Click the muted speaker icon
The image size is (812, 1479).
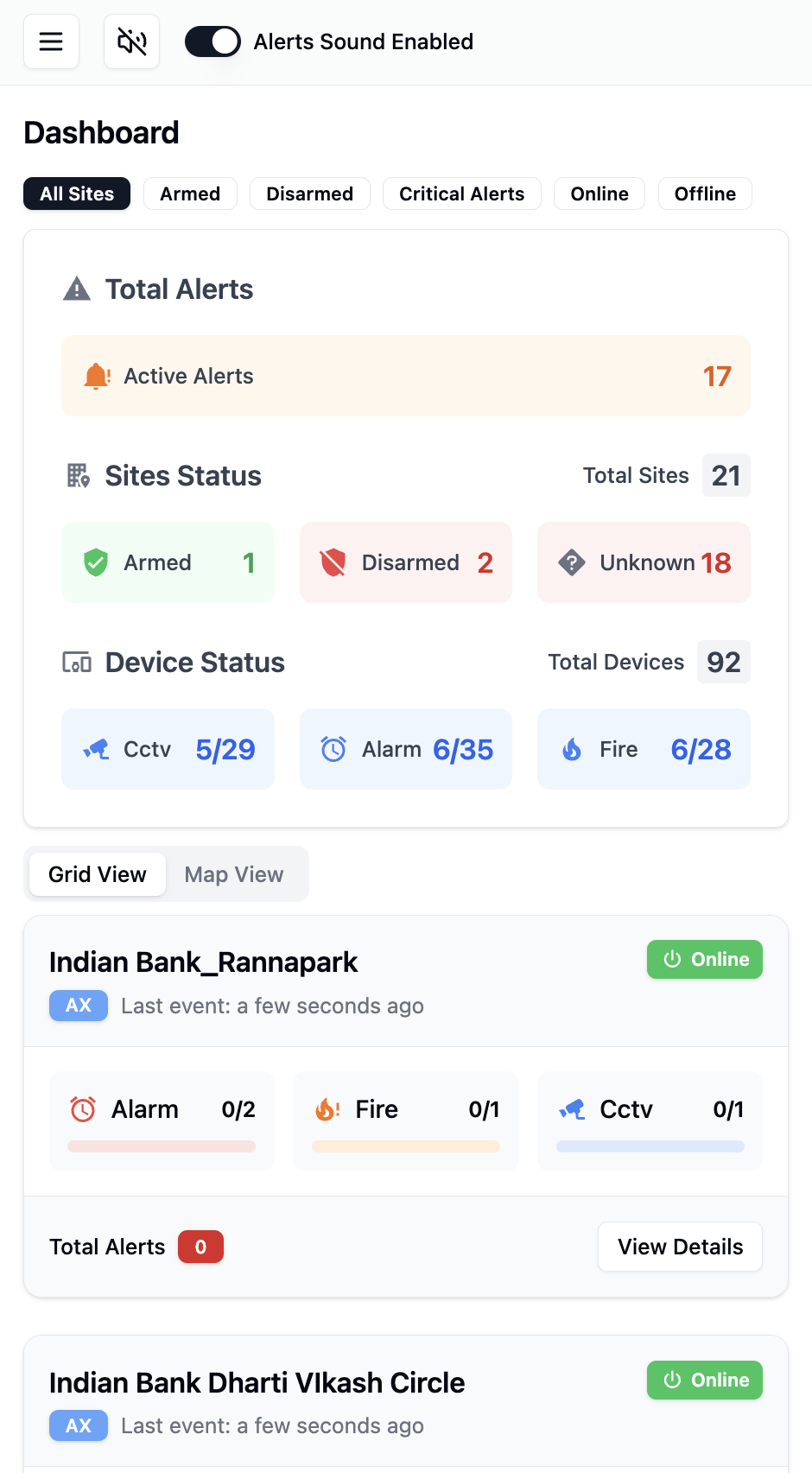[x=131, y=41]
